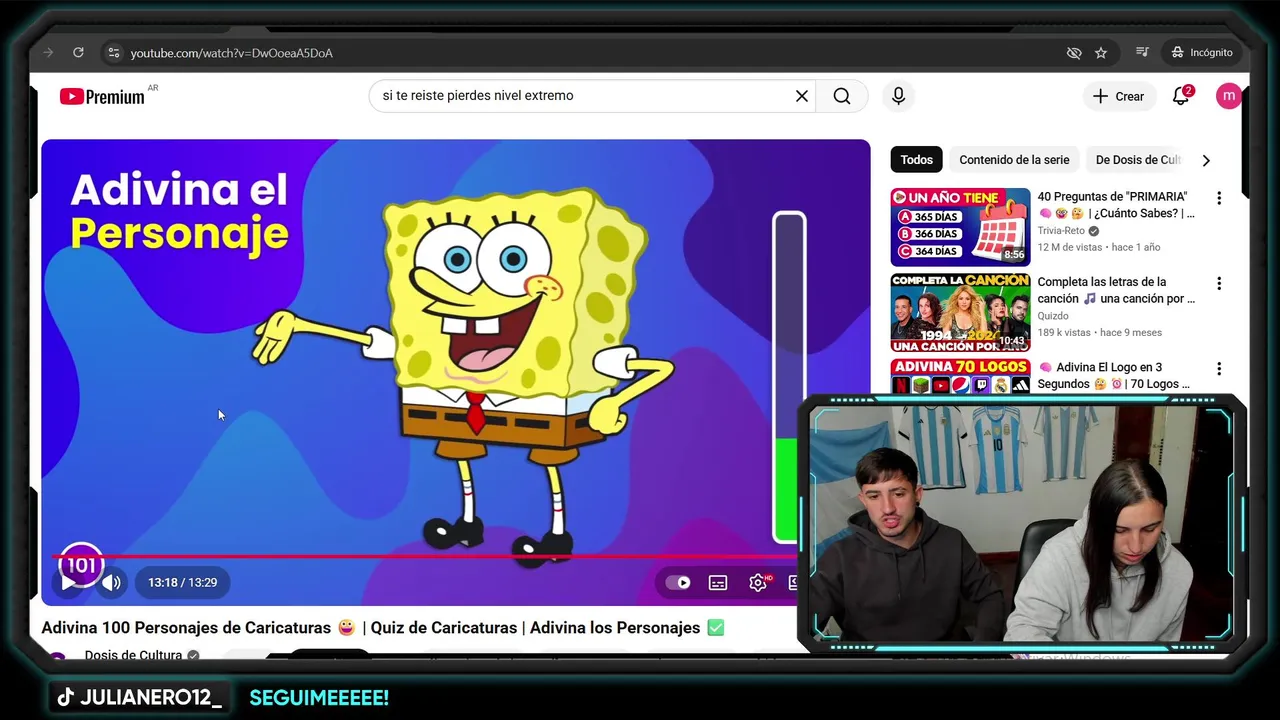Play the video with the play button
The image size is (1280, 720).
(x=68, y=583)
